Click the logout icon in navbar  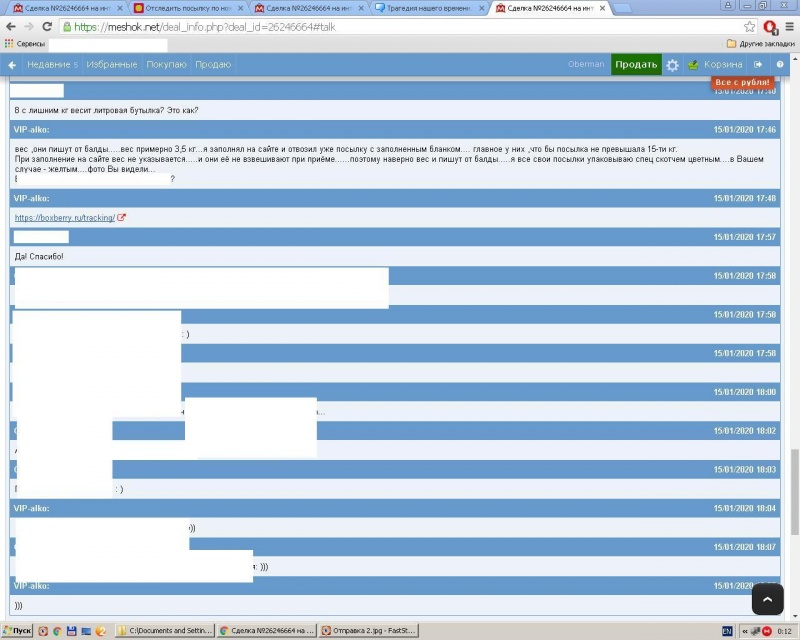(x=758, y=64)
